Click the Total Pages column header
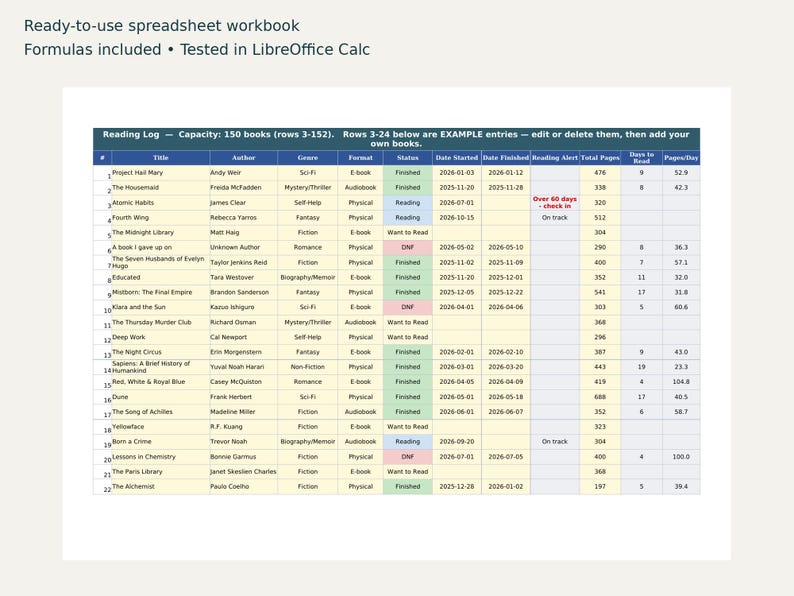 tap(600, 157)
